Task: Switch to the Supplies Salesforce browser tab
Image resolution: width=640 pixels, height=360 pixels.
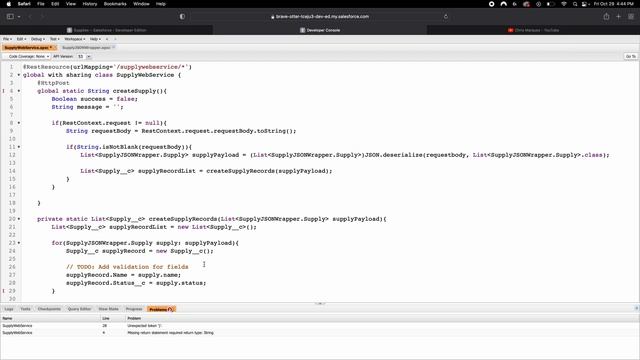Action: pyautogui.click(x=107, y=30)
